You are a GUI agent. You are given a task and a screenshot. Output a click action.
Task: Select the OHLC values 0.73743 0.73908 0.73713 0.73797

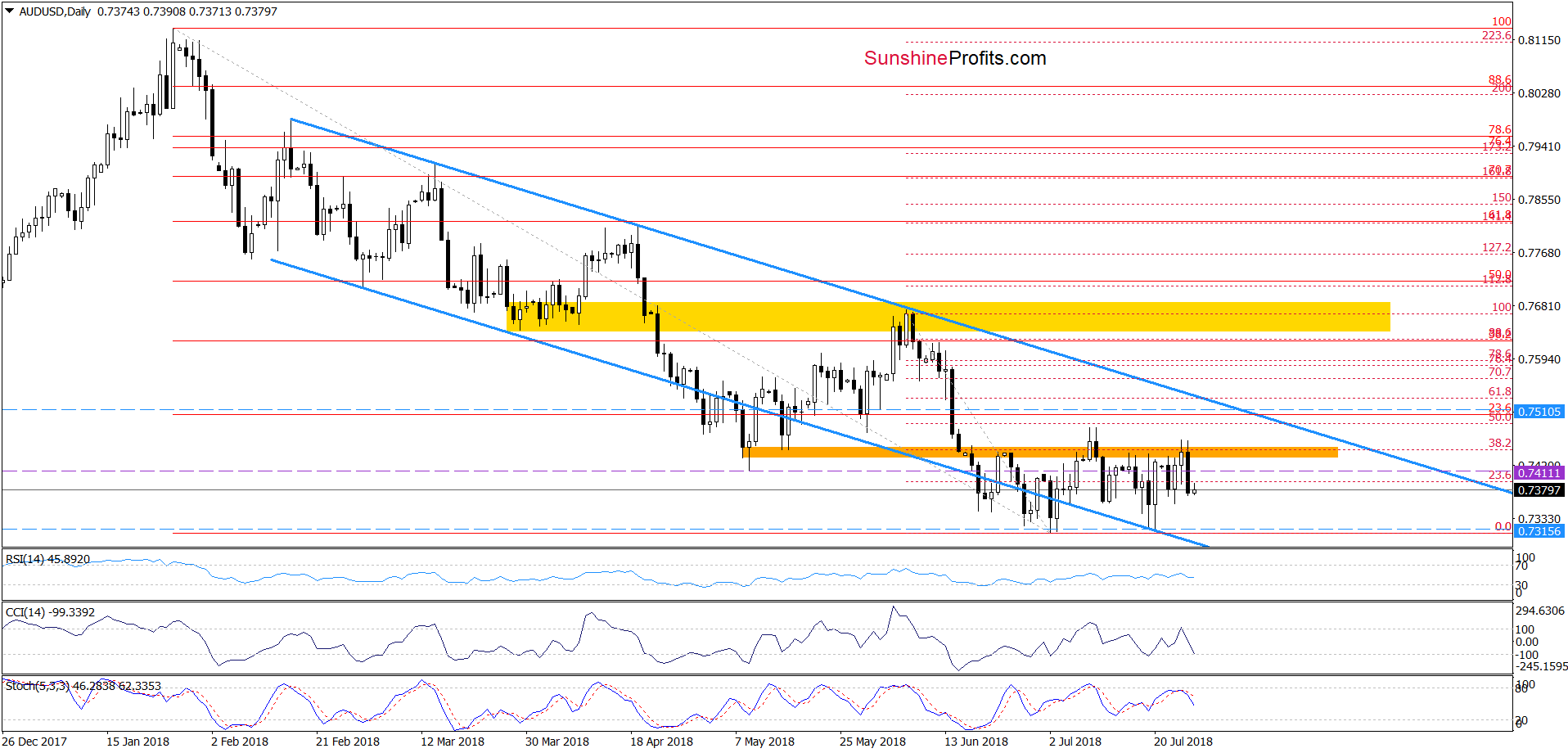[187, 11]
